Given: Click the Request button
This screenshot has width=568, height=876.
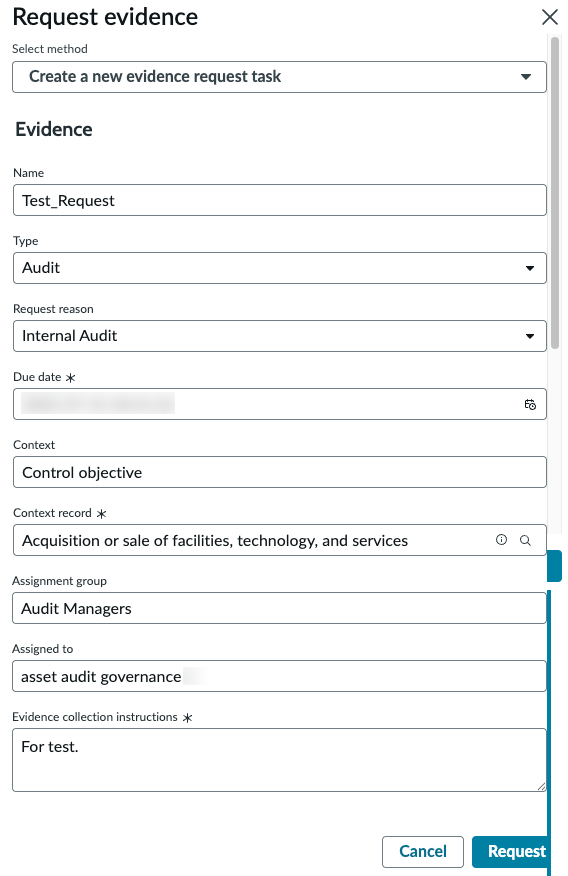Looking at the screenshot, I should [x=510, y=851].
